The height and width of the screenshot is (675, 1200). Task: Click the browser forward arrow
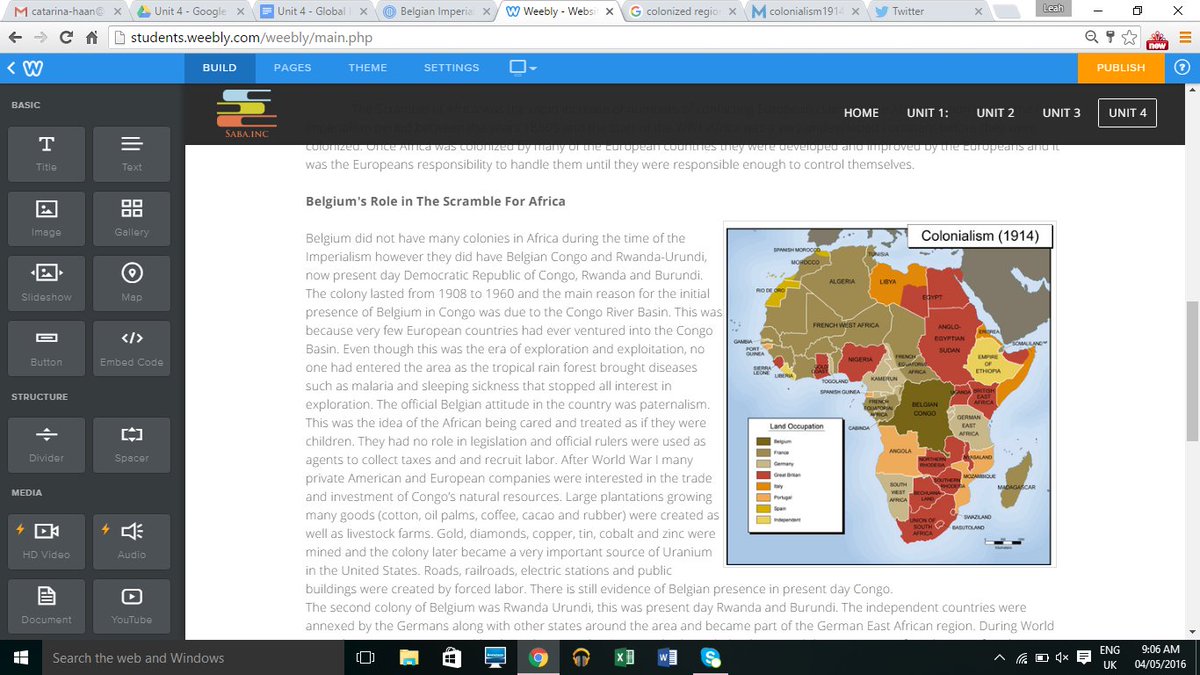click(x=42, y=38)
